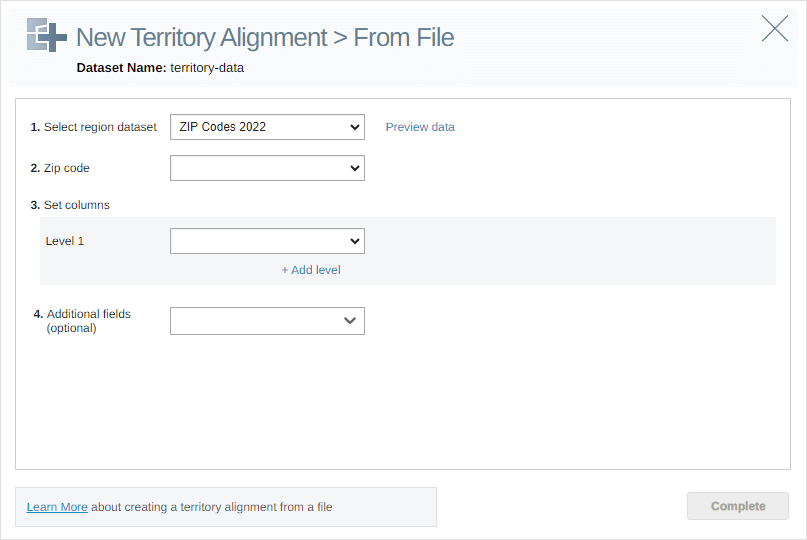This screenshot has height=540, width=807.
Task: Click the "Additional fields (optional)" label
Action: pos(88,321)
